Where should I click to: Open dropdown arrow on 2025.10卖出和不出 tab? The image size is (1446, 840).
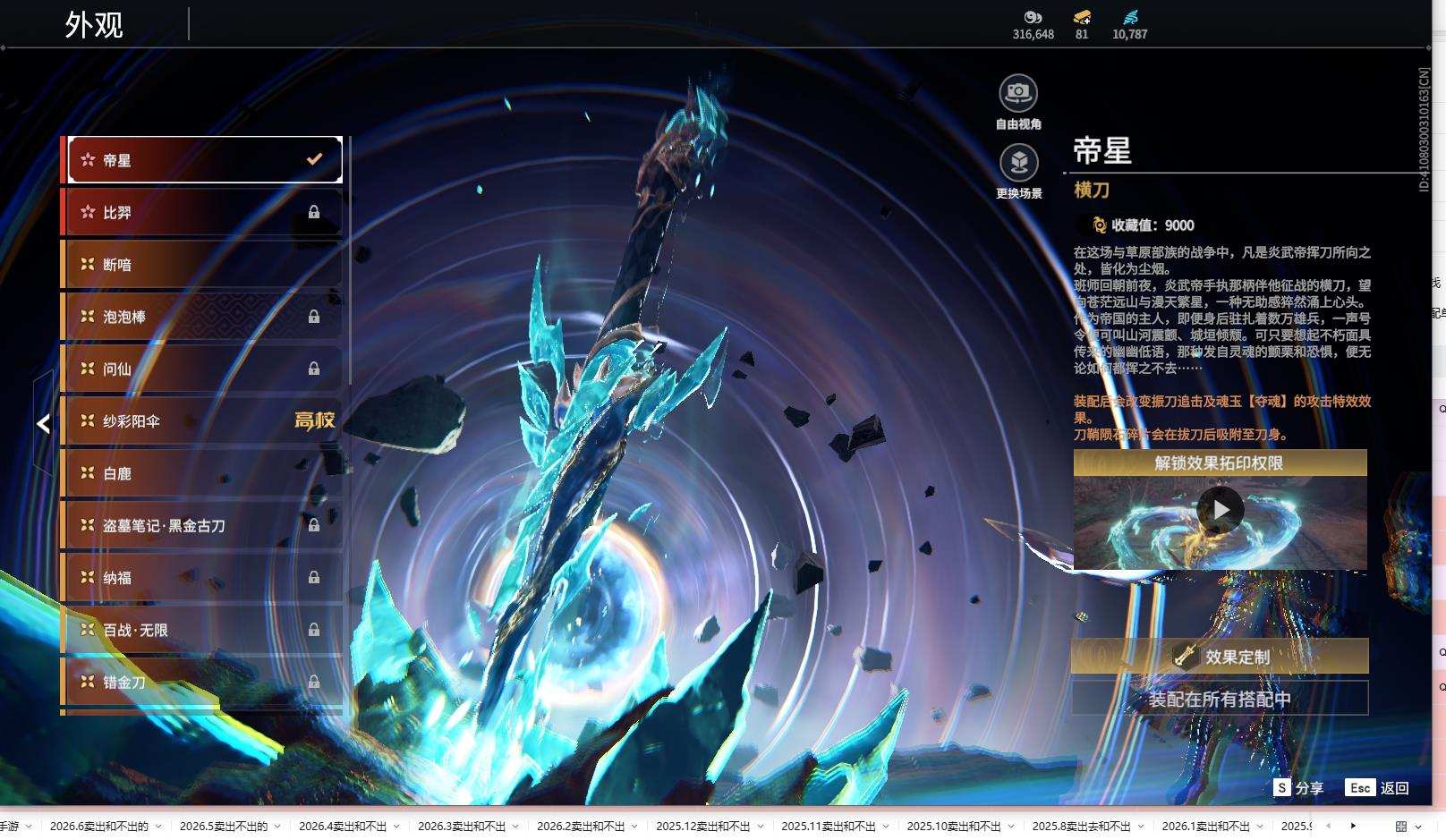1011,827
